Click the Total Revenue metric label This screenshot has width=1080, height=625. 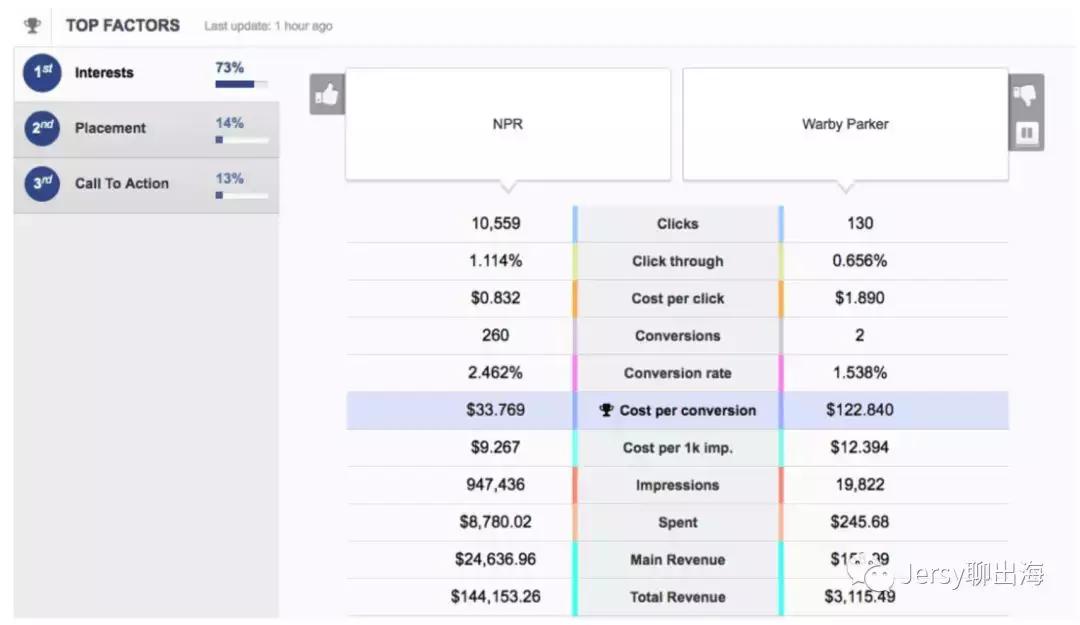tap(678, 597)
